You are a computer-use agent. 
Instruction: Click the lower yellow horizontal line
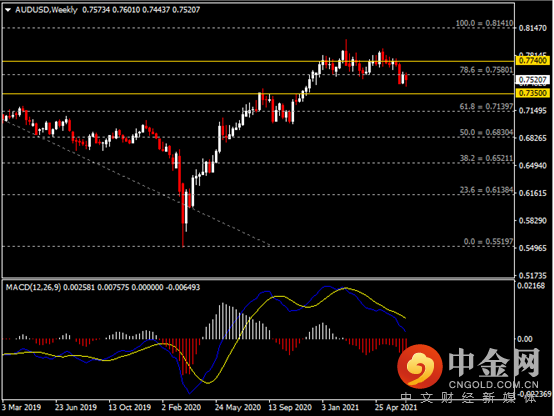[258, 94]
